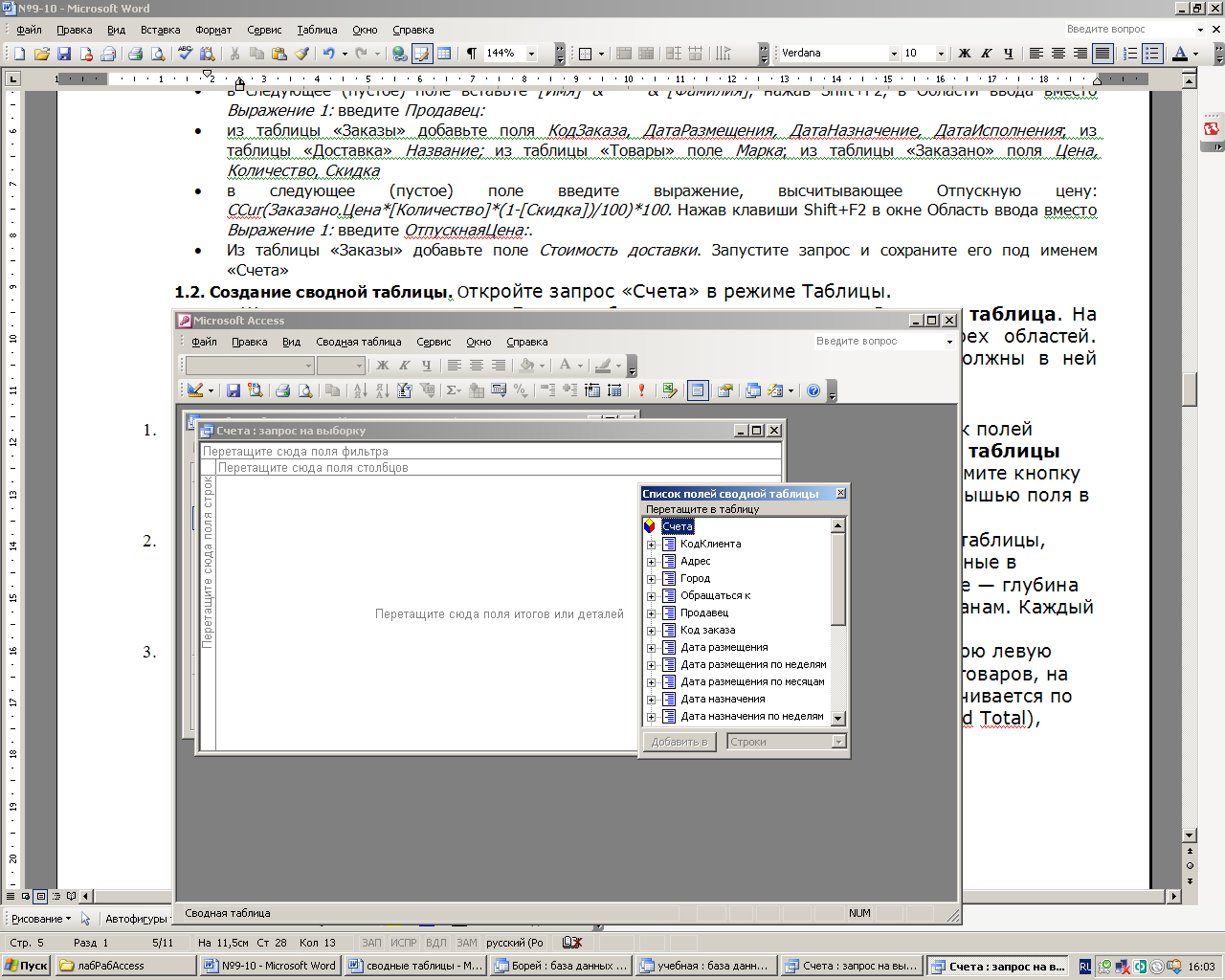Click the Undo arrow in Word

pos(329,54)
